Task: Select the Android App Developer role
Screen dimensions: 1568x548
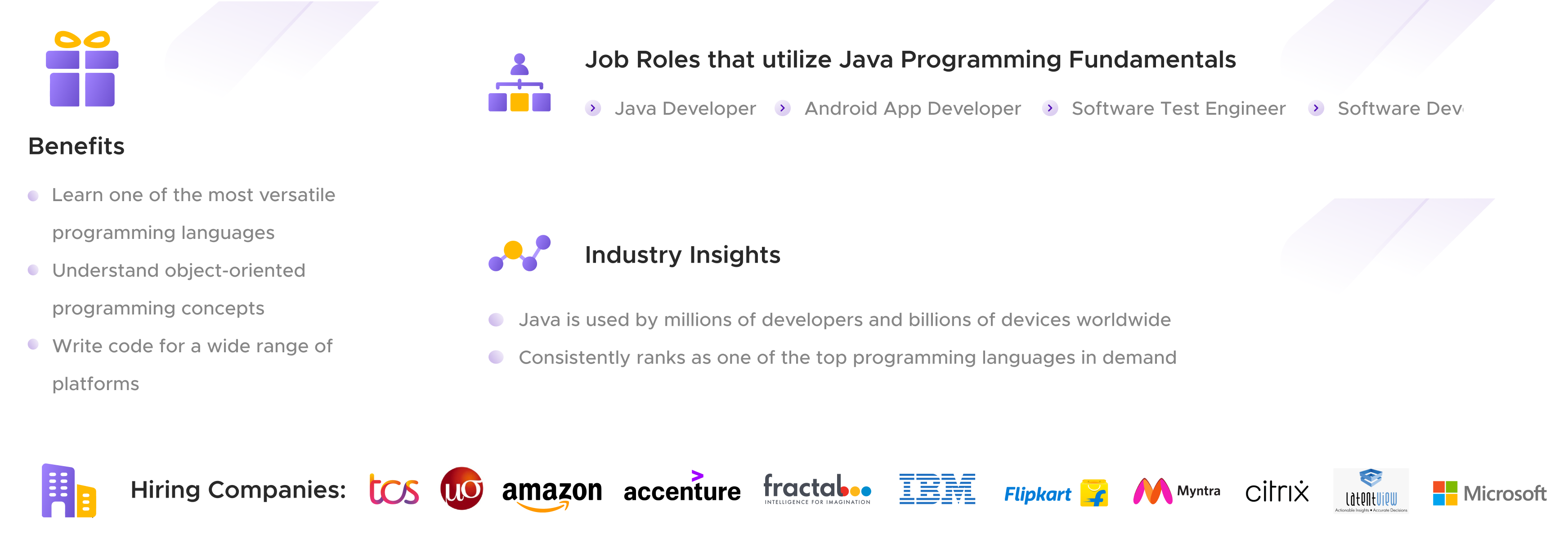Action: (913, 108)
